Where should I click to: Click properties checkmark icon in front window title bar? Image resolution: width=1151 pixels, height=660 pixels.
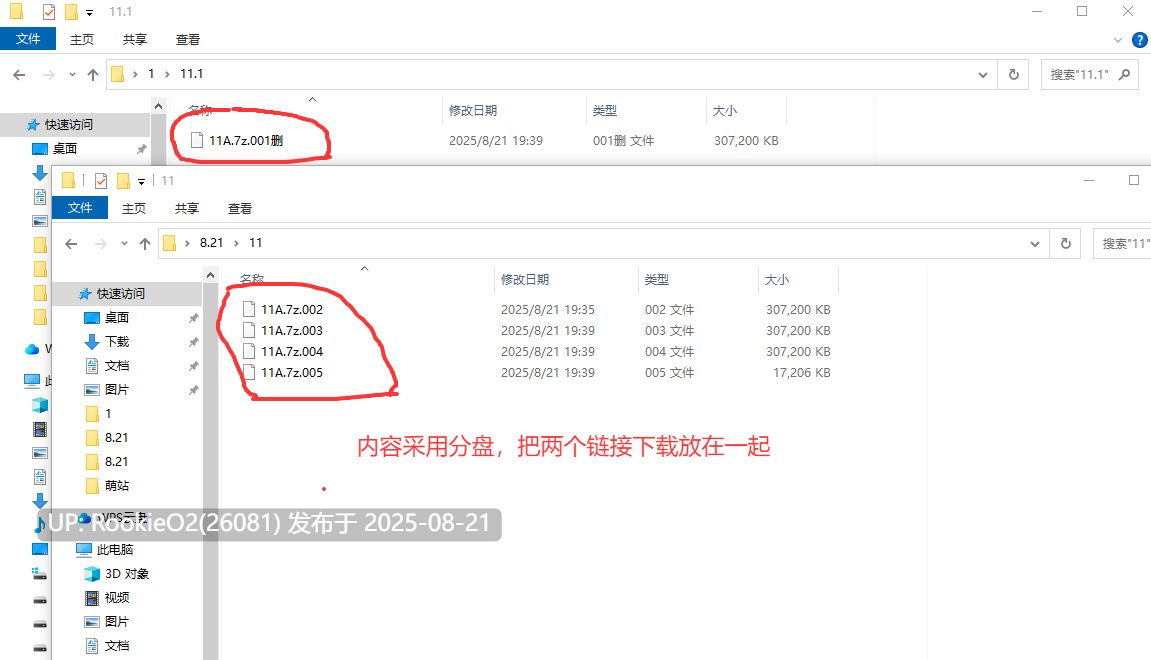pyautogui.click(x=101, y=181)
